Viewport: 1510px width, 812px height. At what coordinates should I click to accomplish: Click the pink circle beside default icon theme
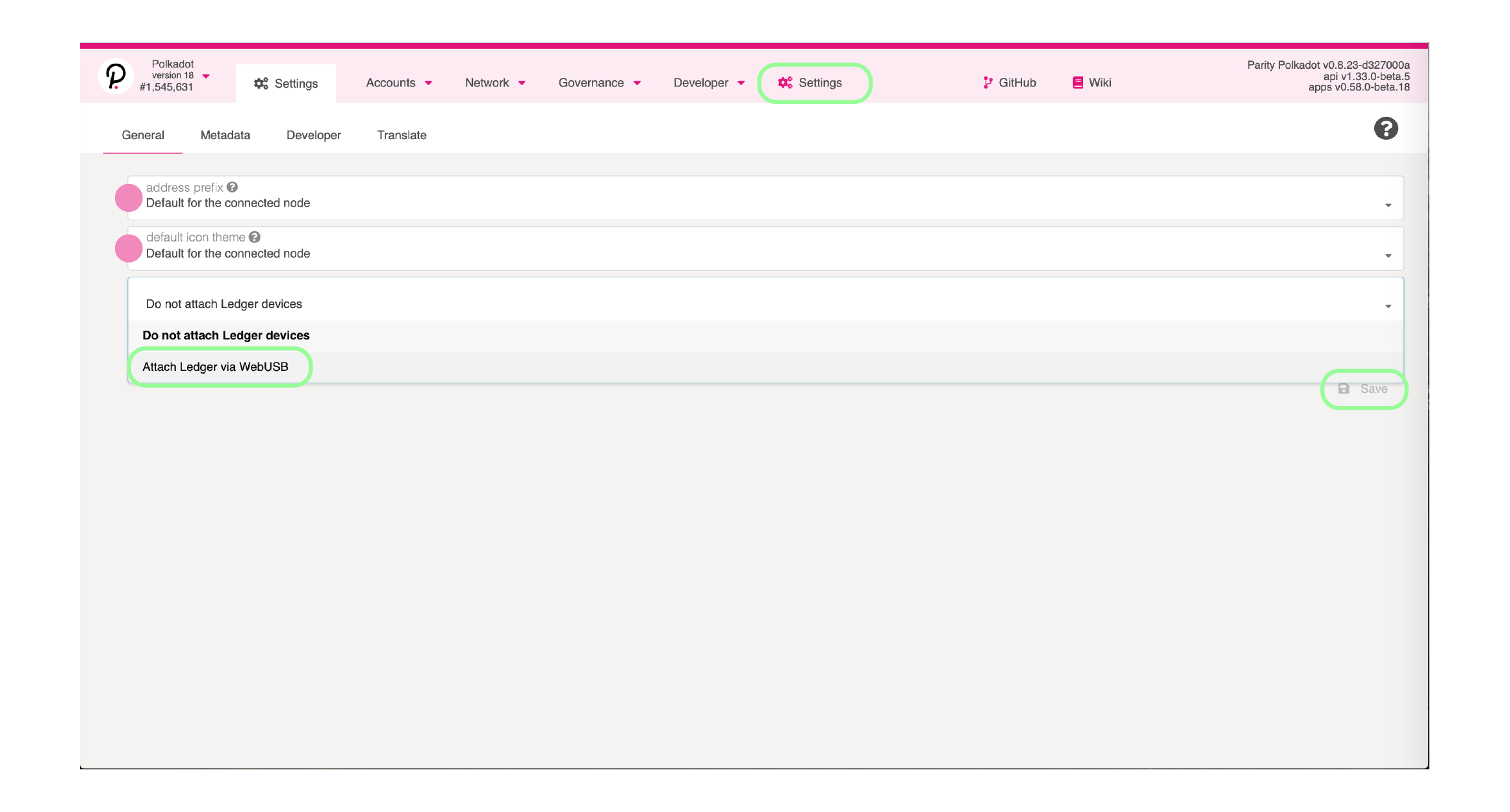coord(129,248)
